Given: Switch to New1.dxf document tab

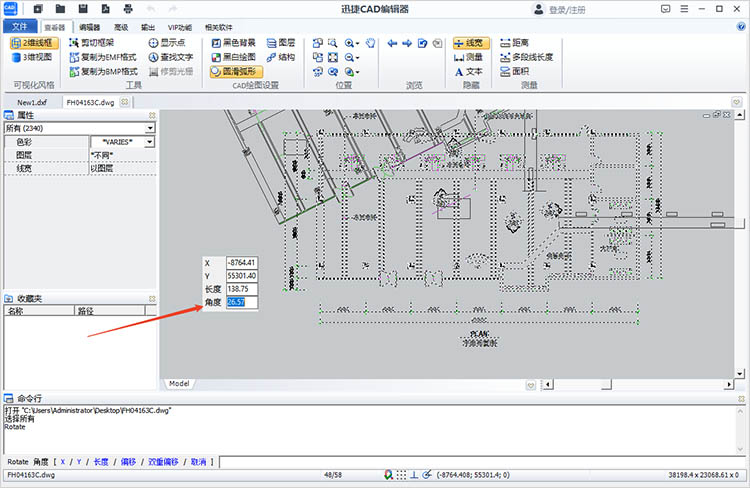Looking at the screenshot, I should [x=32, y=102].
